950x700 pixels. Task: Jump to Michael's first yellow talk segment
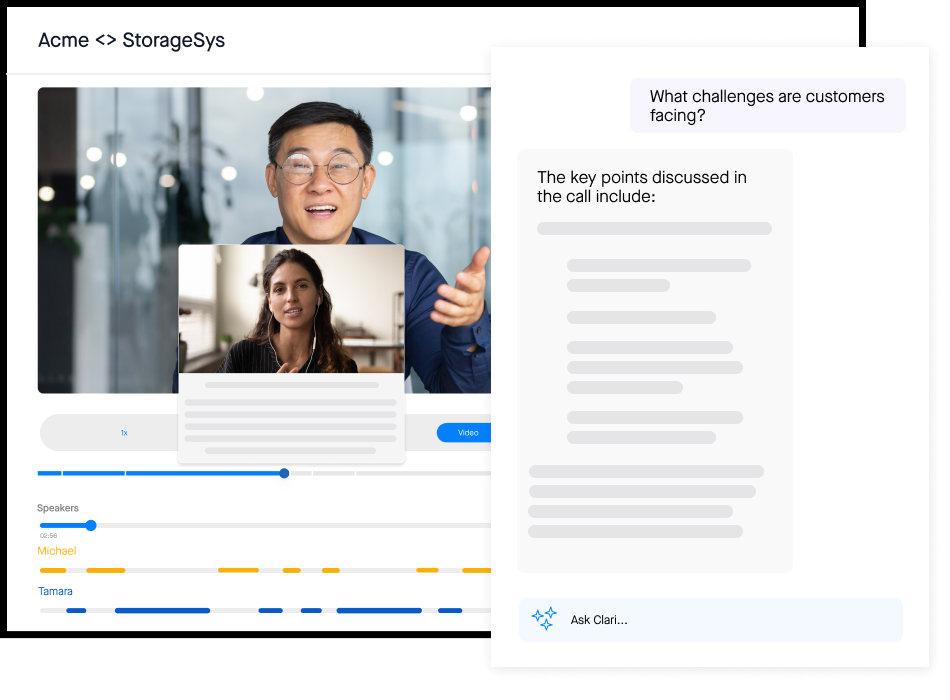[52, 570]
